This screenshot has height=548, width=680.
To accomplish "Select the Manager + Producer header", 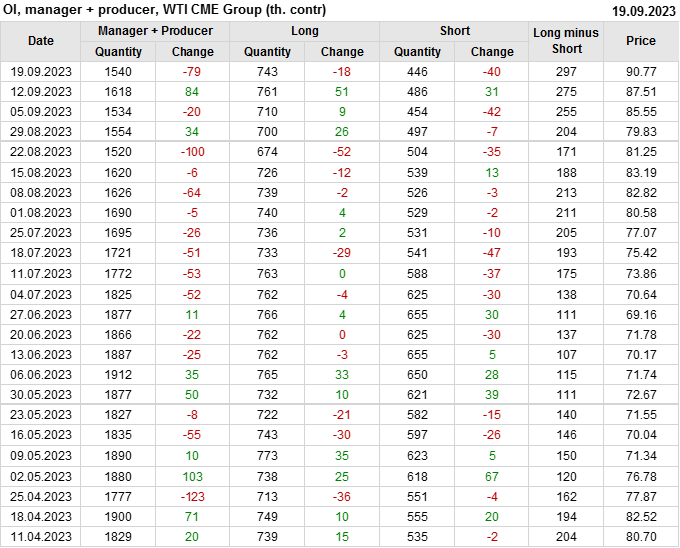I will point(155,31).
